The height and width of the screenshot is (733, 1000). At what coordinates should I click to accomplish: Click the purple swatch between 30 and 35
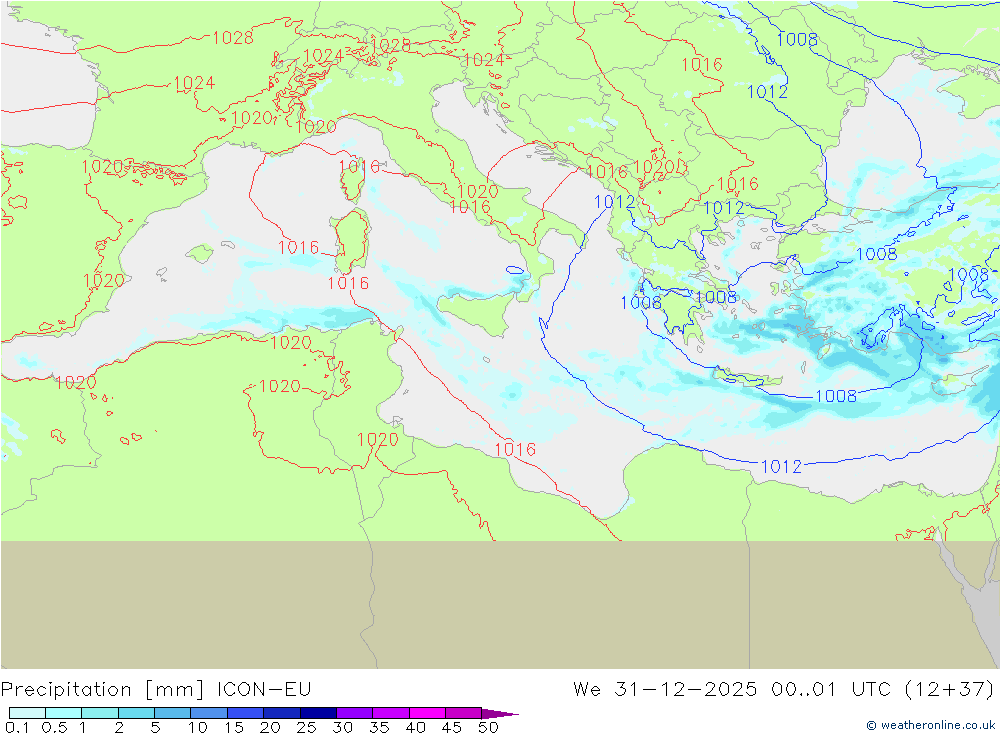coord(355,713)
